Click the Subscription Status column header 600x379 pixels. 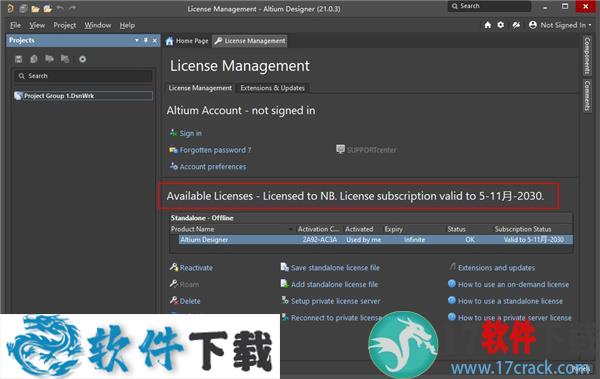(523, 229)
